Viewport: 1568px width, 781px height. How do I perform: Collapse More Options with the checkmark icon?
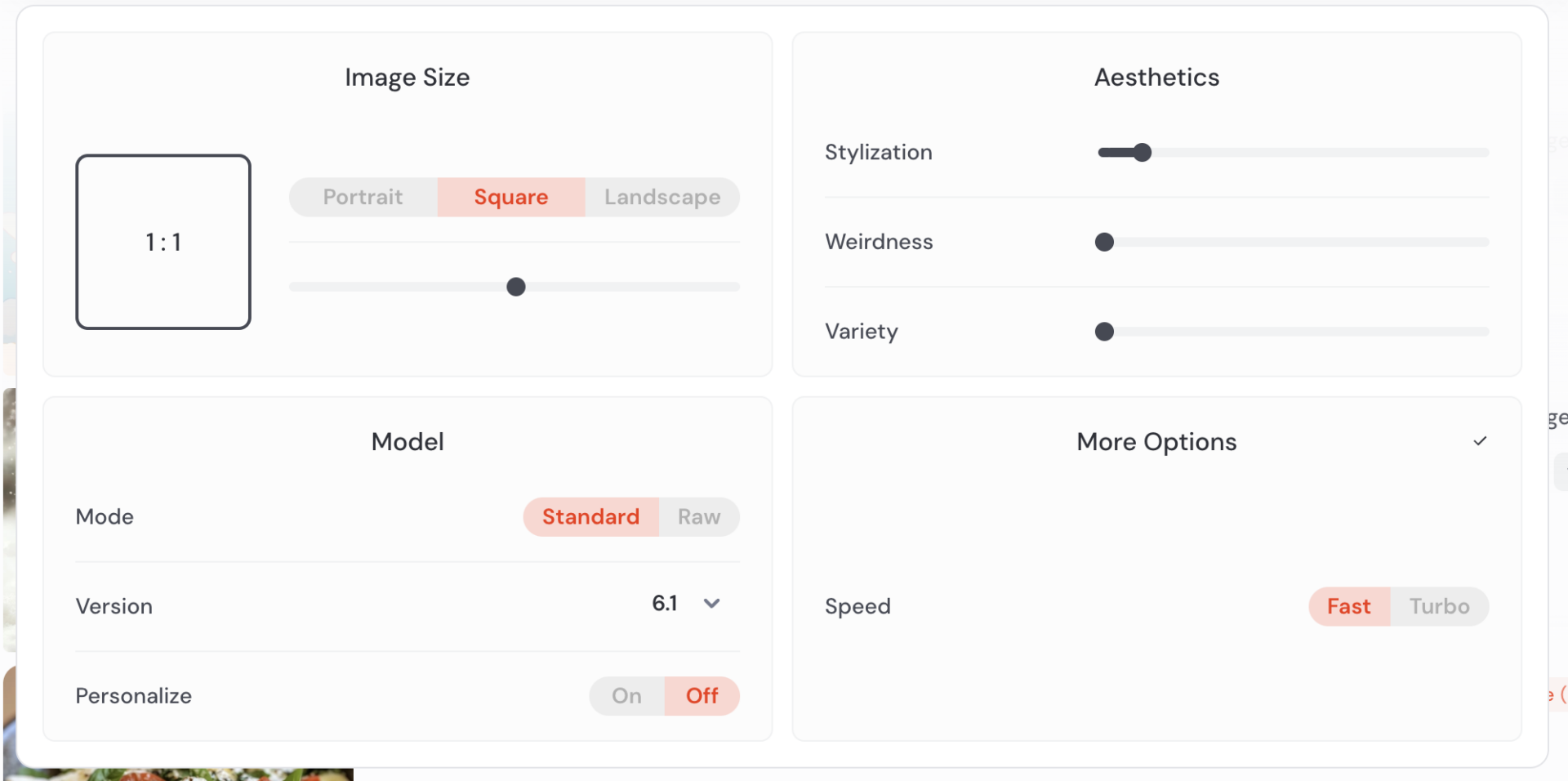pyautogui.click(x=1480, y=441)
